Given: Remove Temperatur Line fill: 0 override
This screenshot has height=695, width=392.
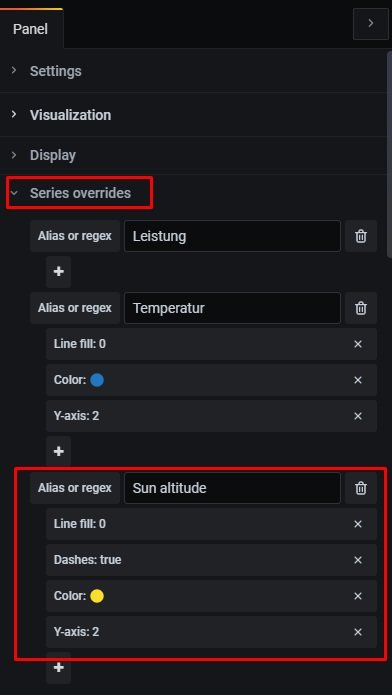Looking at the screenshot, I should coord(358,344).
